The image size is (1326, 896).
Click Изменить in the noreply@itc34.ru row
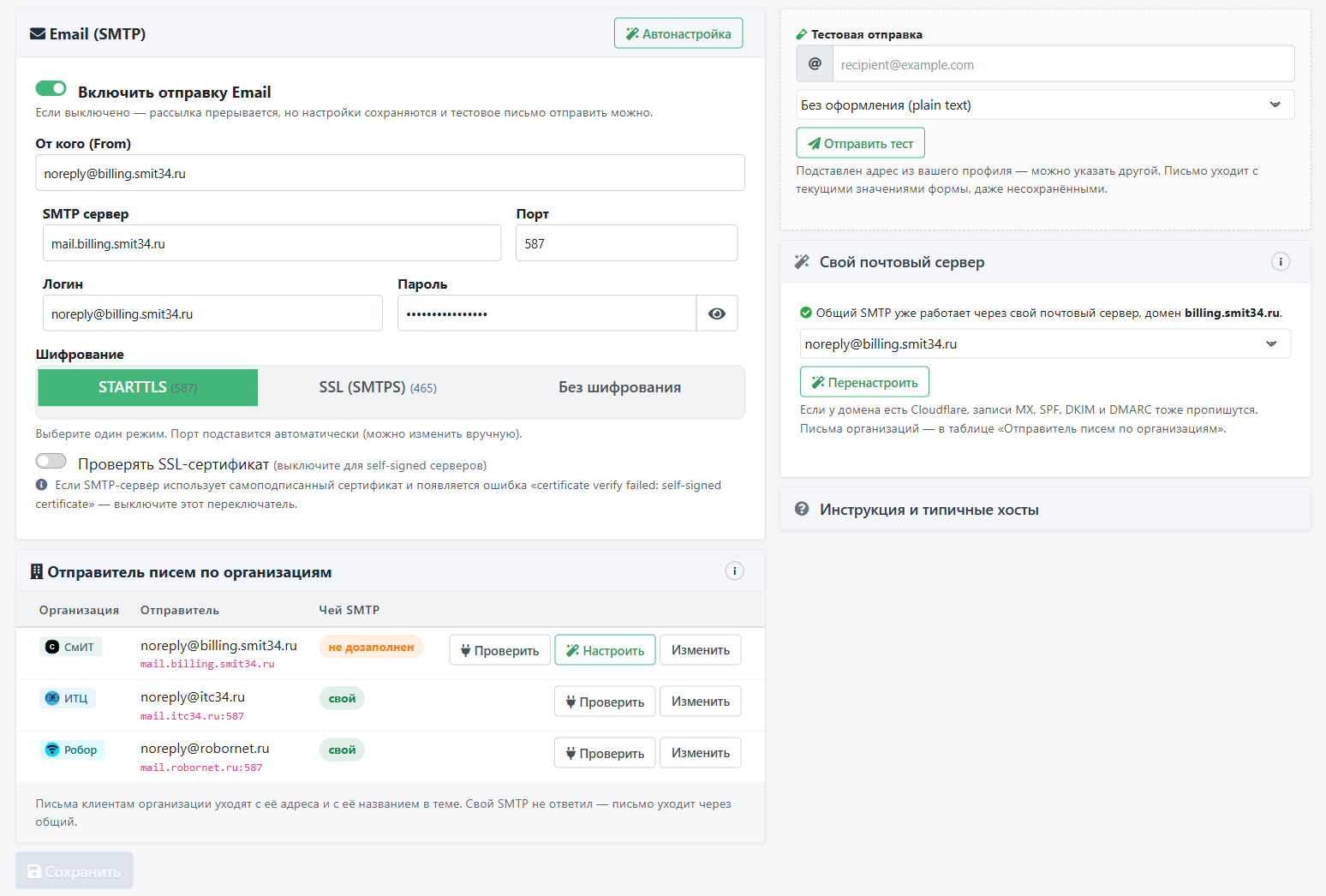pyautogui.click(x=701, y=702)
